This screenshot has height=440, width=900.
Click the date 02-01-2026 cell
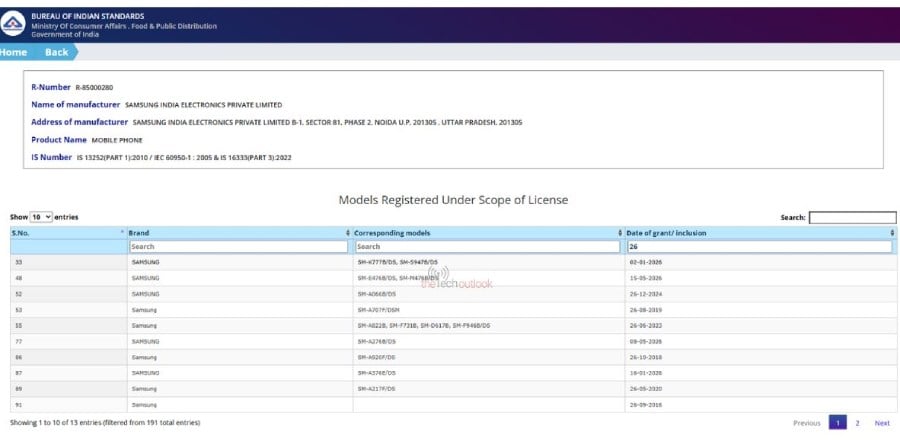tap(761, 262)
